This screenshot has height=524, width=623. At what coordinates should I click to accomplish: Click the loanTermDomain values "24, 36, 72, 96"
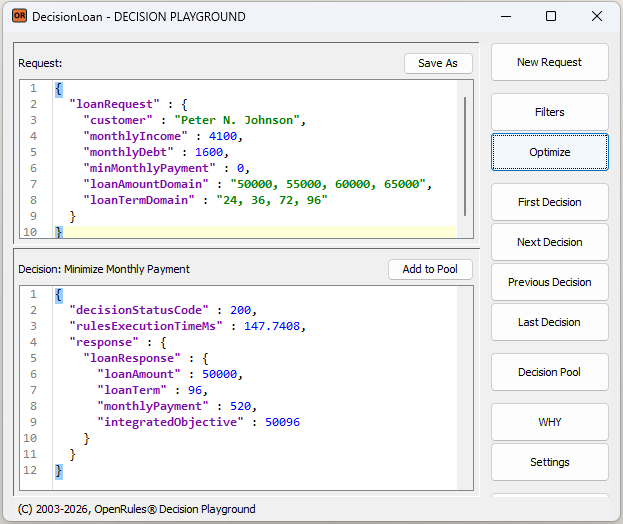tap(272, 200)
